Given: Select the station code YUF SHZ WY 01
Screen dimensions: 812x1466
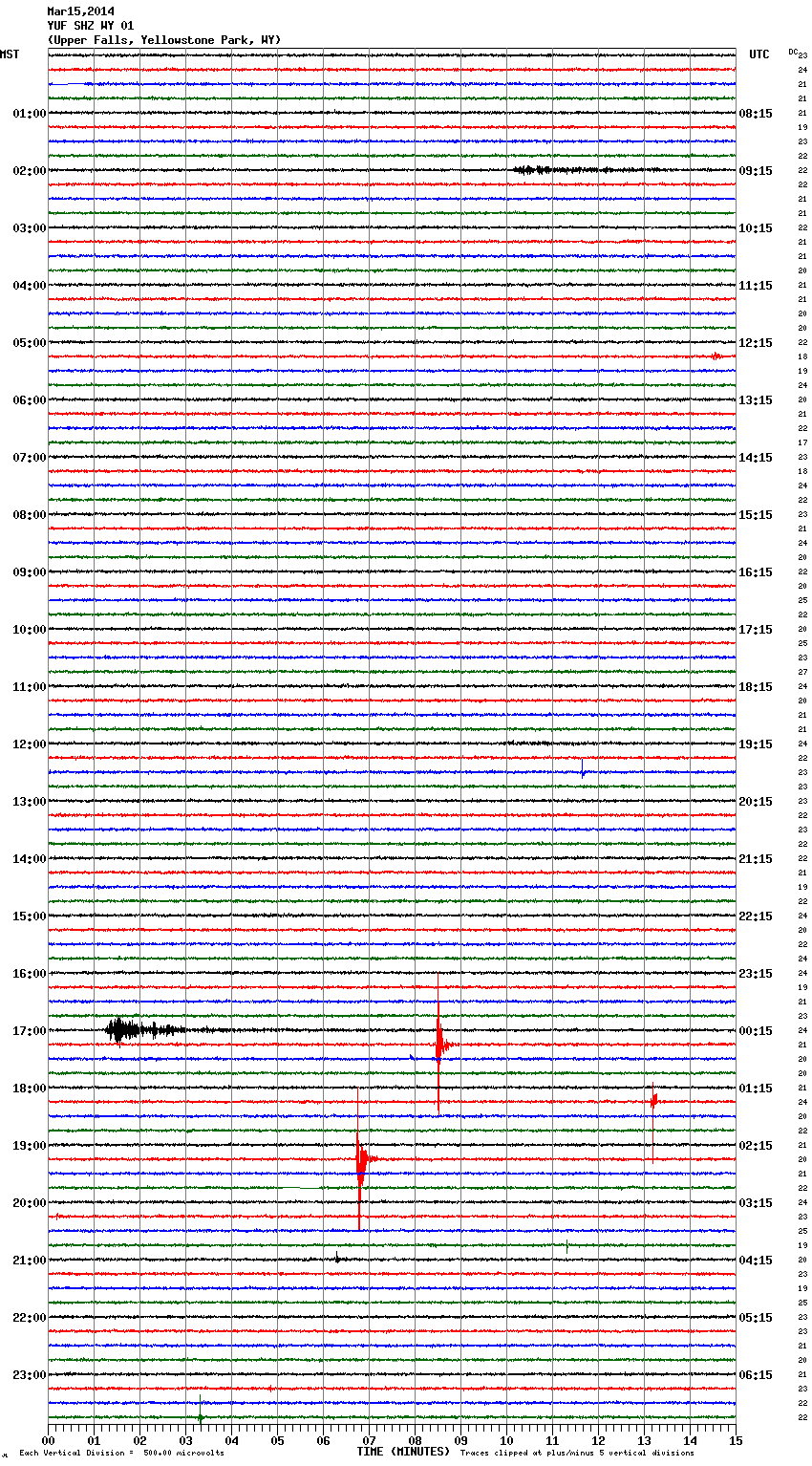Looking at the screenshot, I should tap(91, 26).
